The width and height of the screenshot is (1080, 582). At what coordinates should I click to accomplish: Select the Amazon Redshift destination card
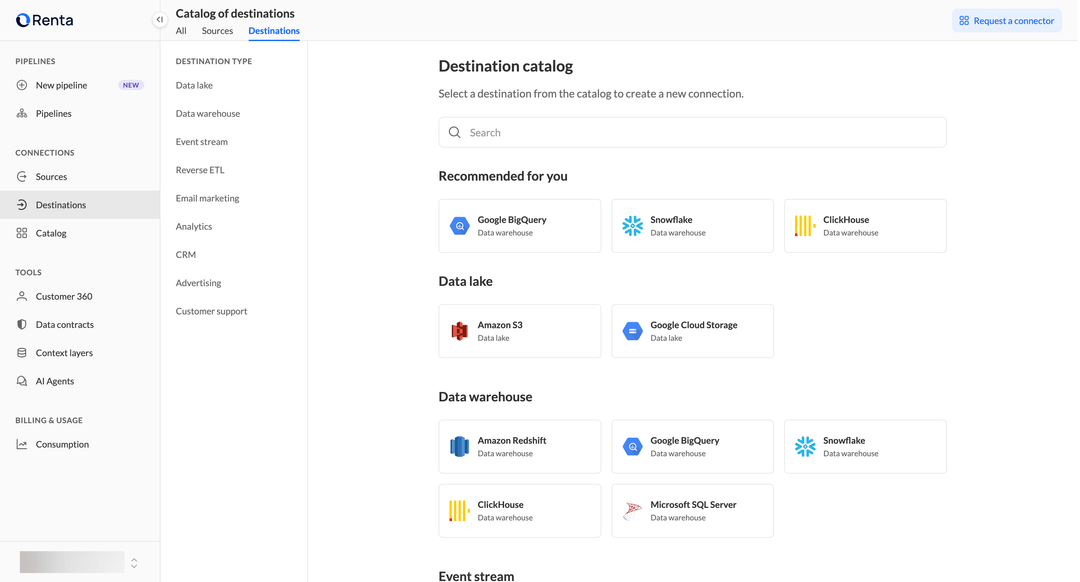pyautogui.click(x=519, y=447)
